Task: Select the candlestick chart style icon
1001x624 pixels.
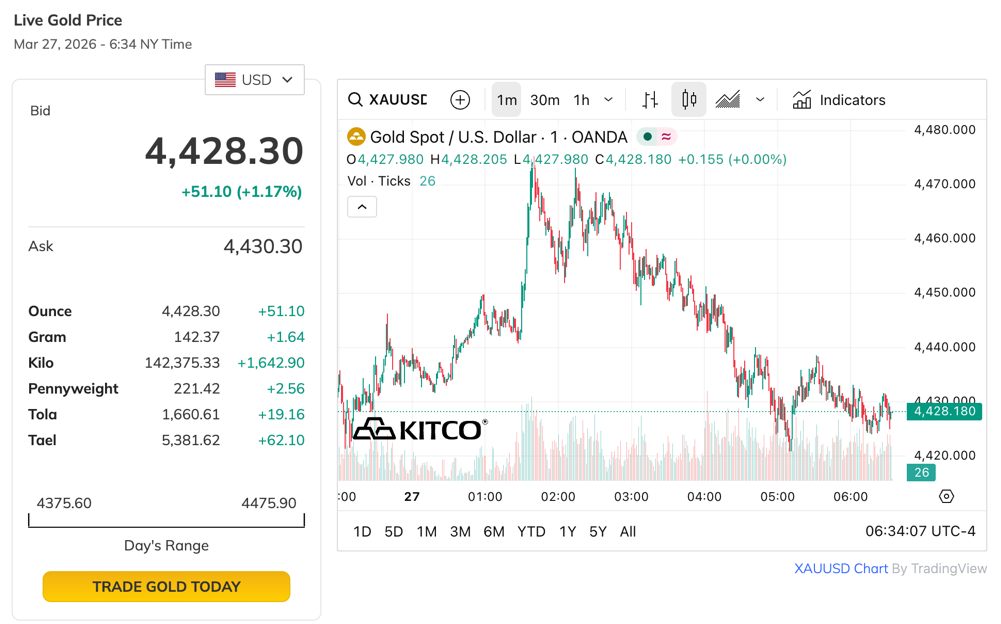Action: [x=689, y=100]
